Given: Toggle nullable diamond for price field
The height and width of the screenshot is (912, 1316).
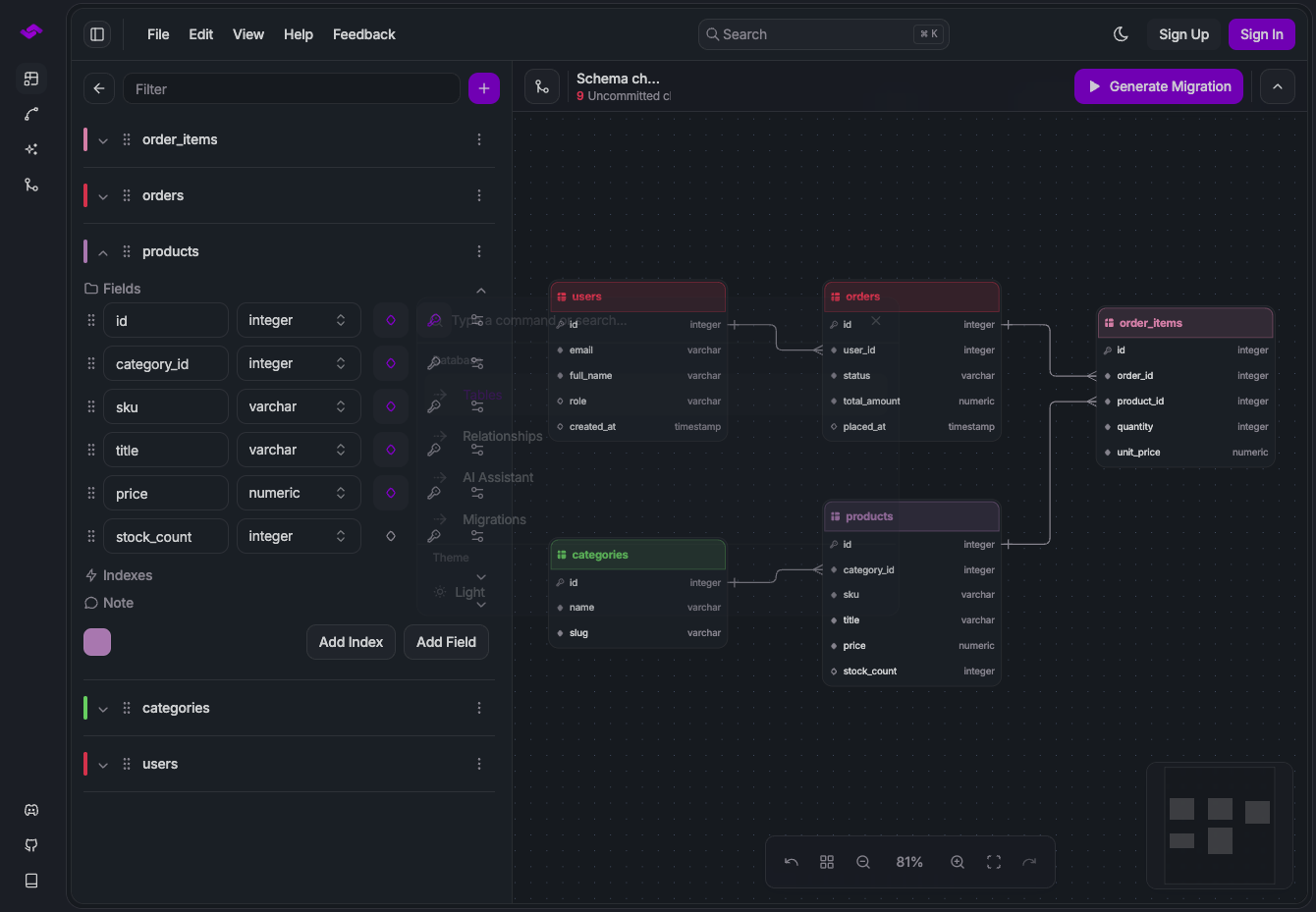Looking at the screenshot, I should [x=391, y=493].
